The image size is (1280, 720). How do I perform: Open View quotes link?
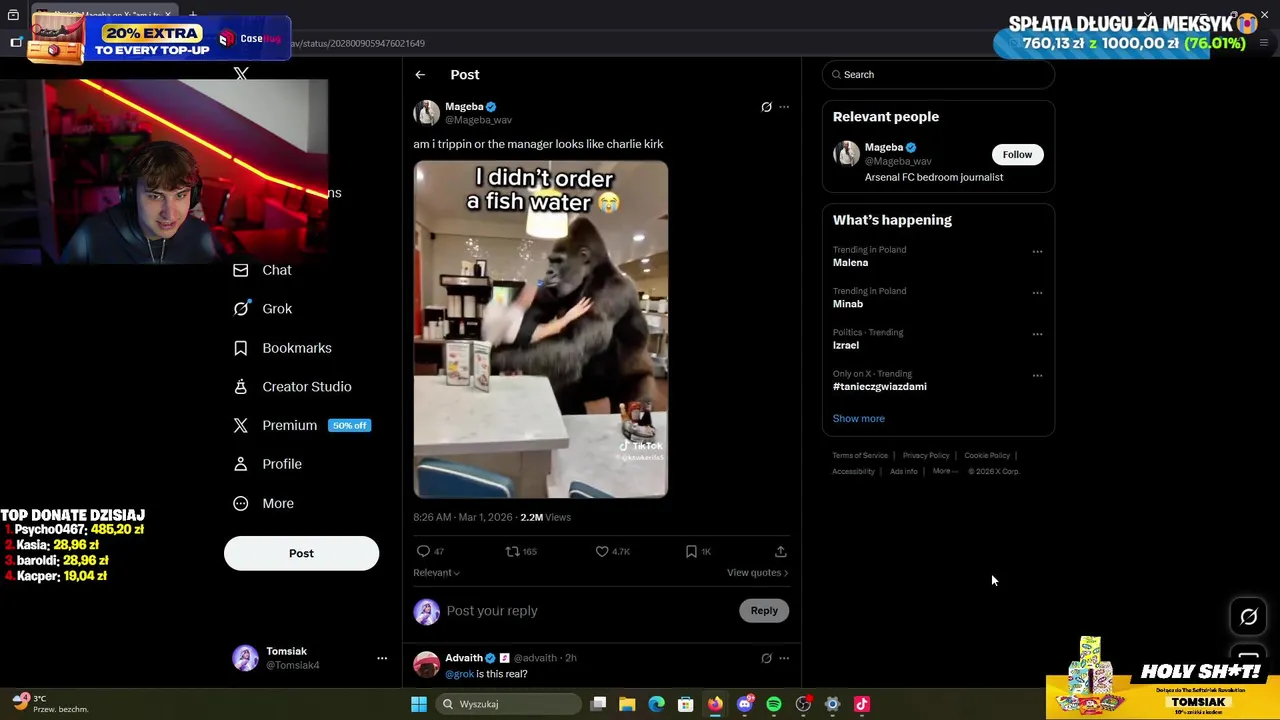point(757,573)
